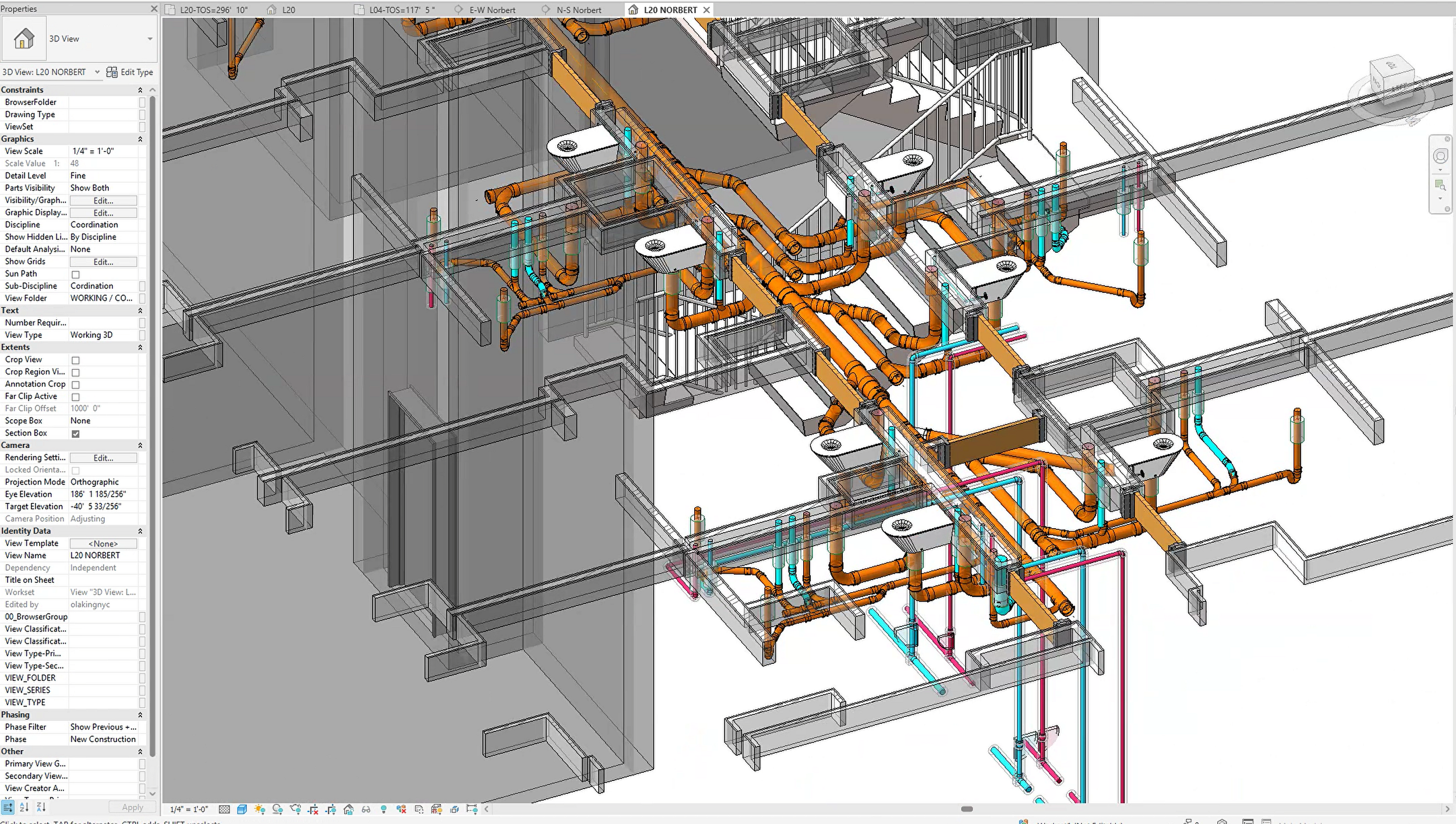The width and height of the screenshot is (1456, 824).
Task: Enable the Crop View checkbox
Action: 76,360
